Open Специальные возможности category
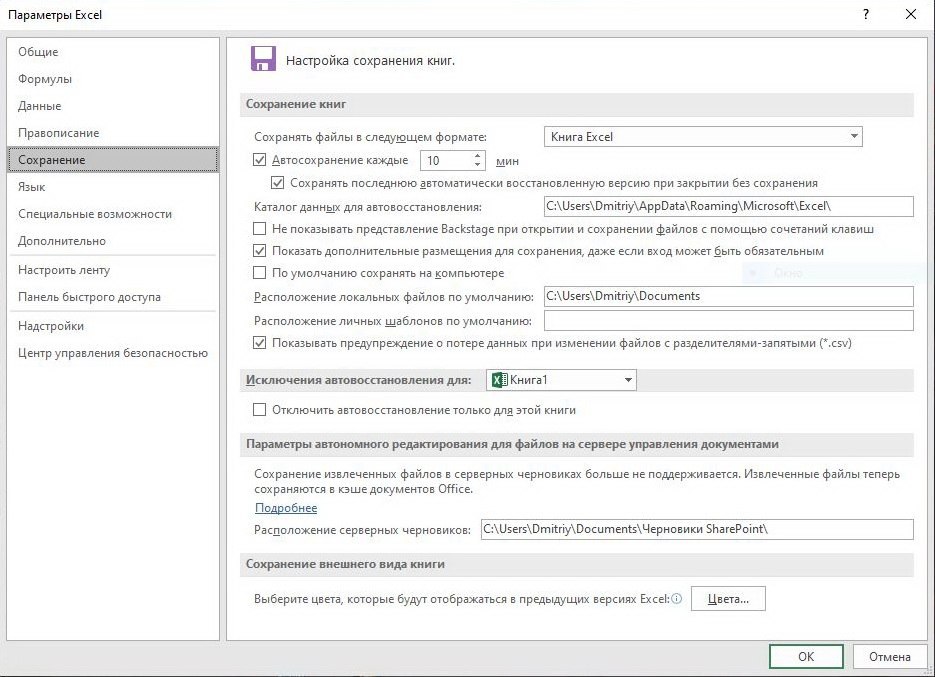The image size is (935, 677). (113, 214)
